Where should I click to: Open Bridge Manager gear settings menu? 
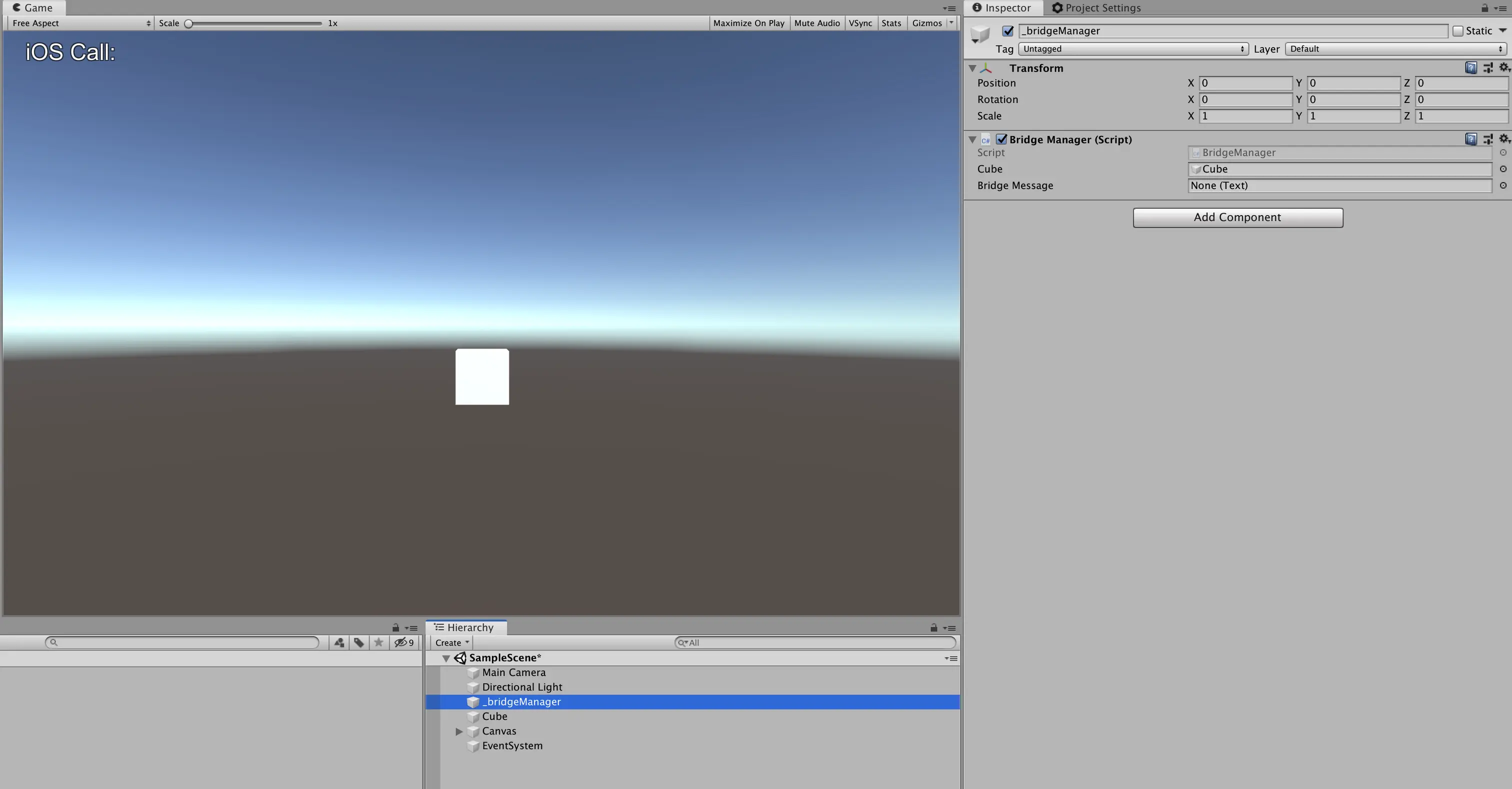(x=1504, y=139)
